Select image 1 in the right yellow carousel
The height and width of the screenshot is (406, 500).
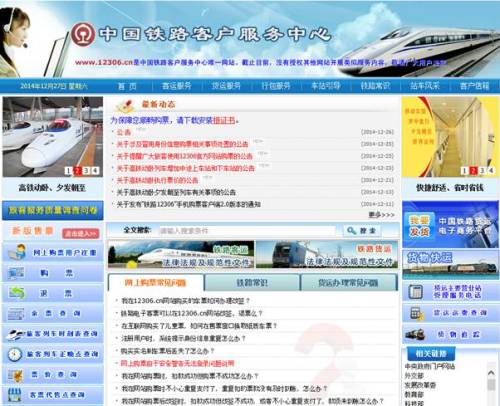click(x=464, y=171)
